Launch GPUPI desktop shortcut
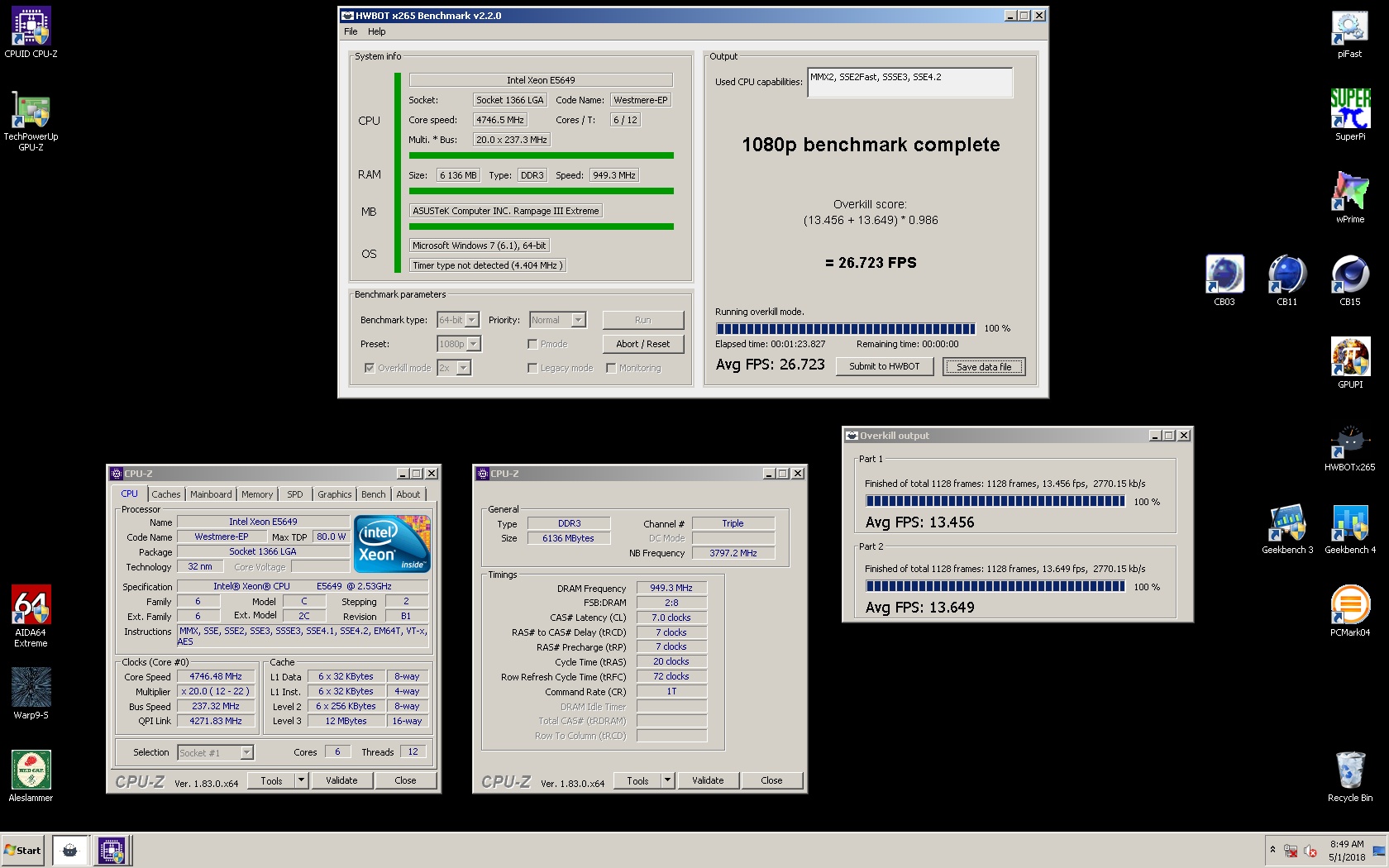1389x868 pixels. [x=1349, y=363]
